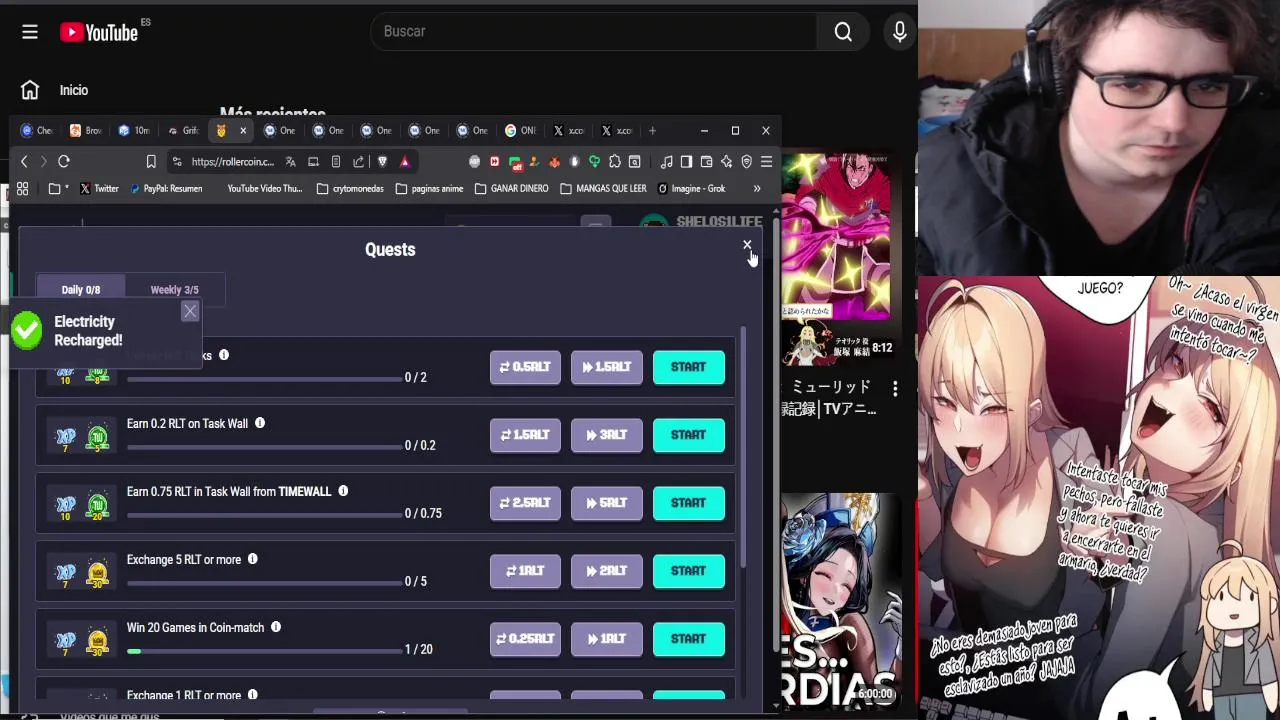Select the Weekly 3/5 quests tab
1280x720 pixels.
175,290
